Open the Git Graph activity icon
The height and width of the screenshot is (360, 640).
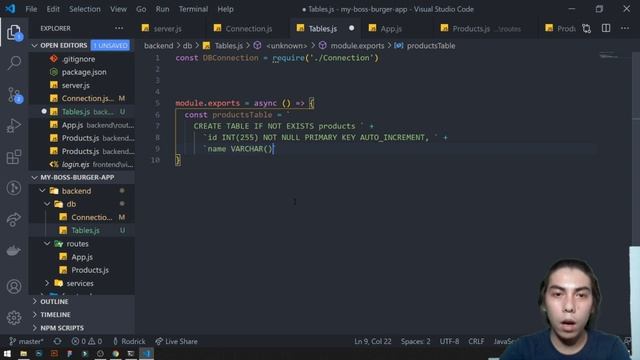[x=14, y=188]
